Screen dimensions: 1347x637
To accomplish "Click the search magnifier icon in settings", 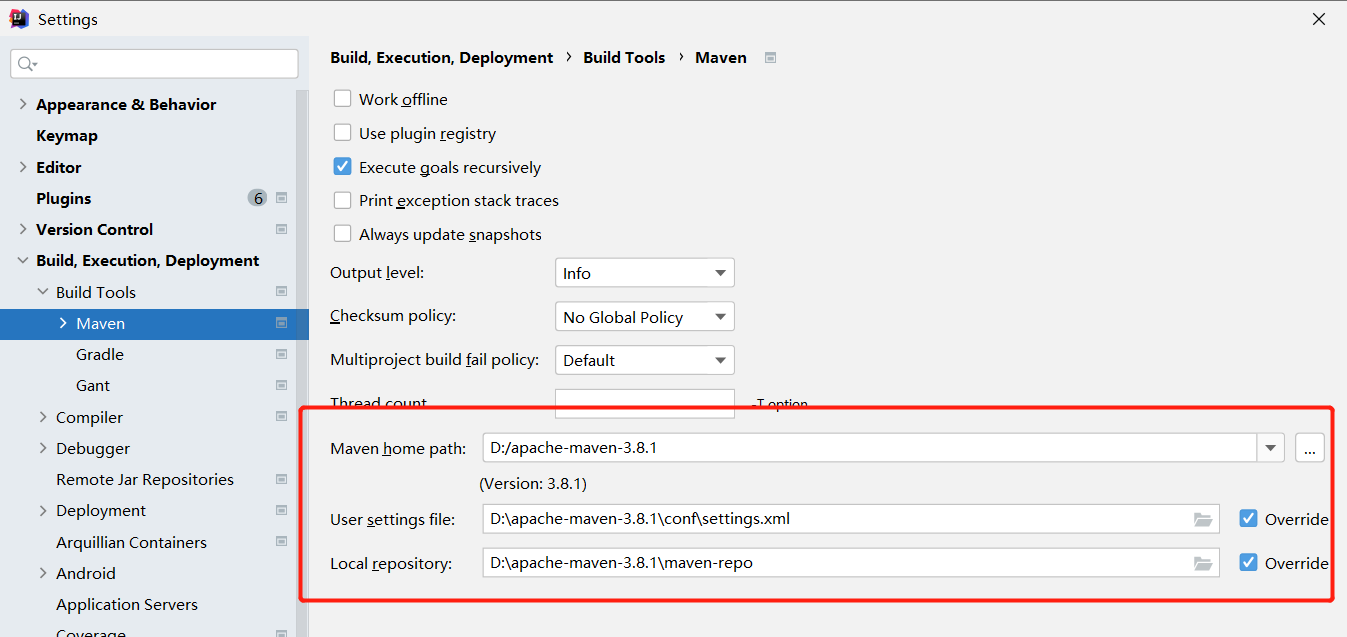I will point(26,64).
